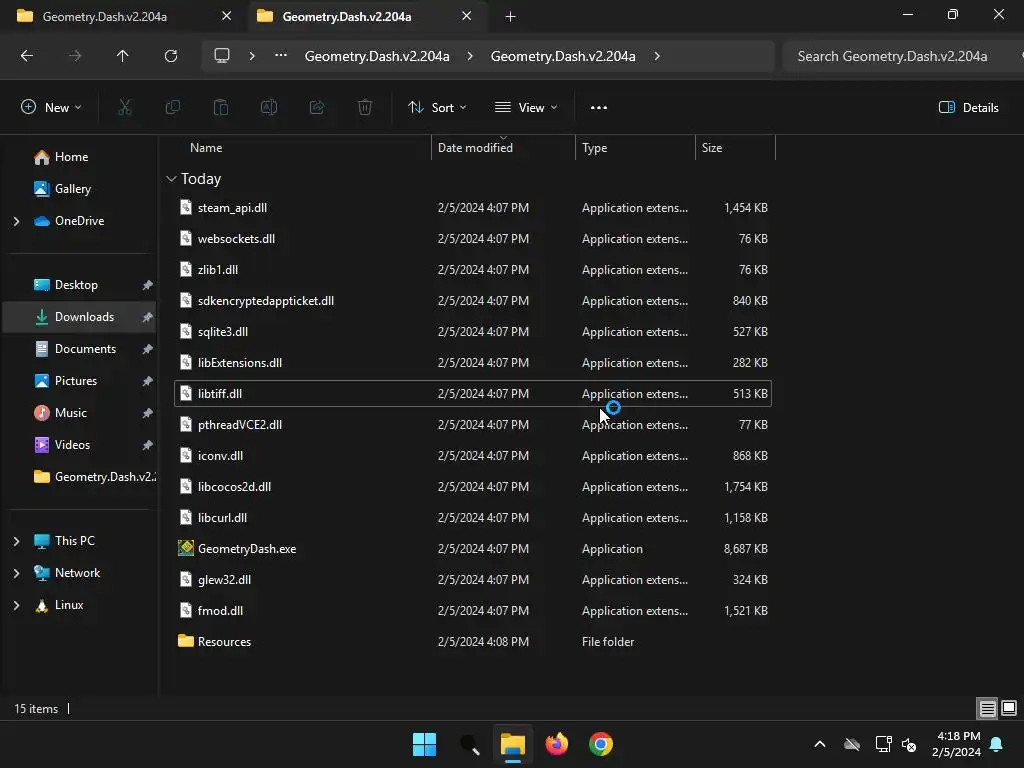Image resolution: width=1024 pixels, height=768 pixels.
Task: Click the Paste clipboard icon
Action: tap(221, 108)
